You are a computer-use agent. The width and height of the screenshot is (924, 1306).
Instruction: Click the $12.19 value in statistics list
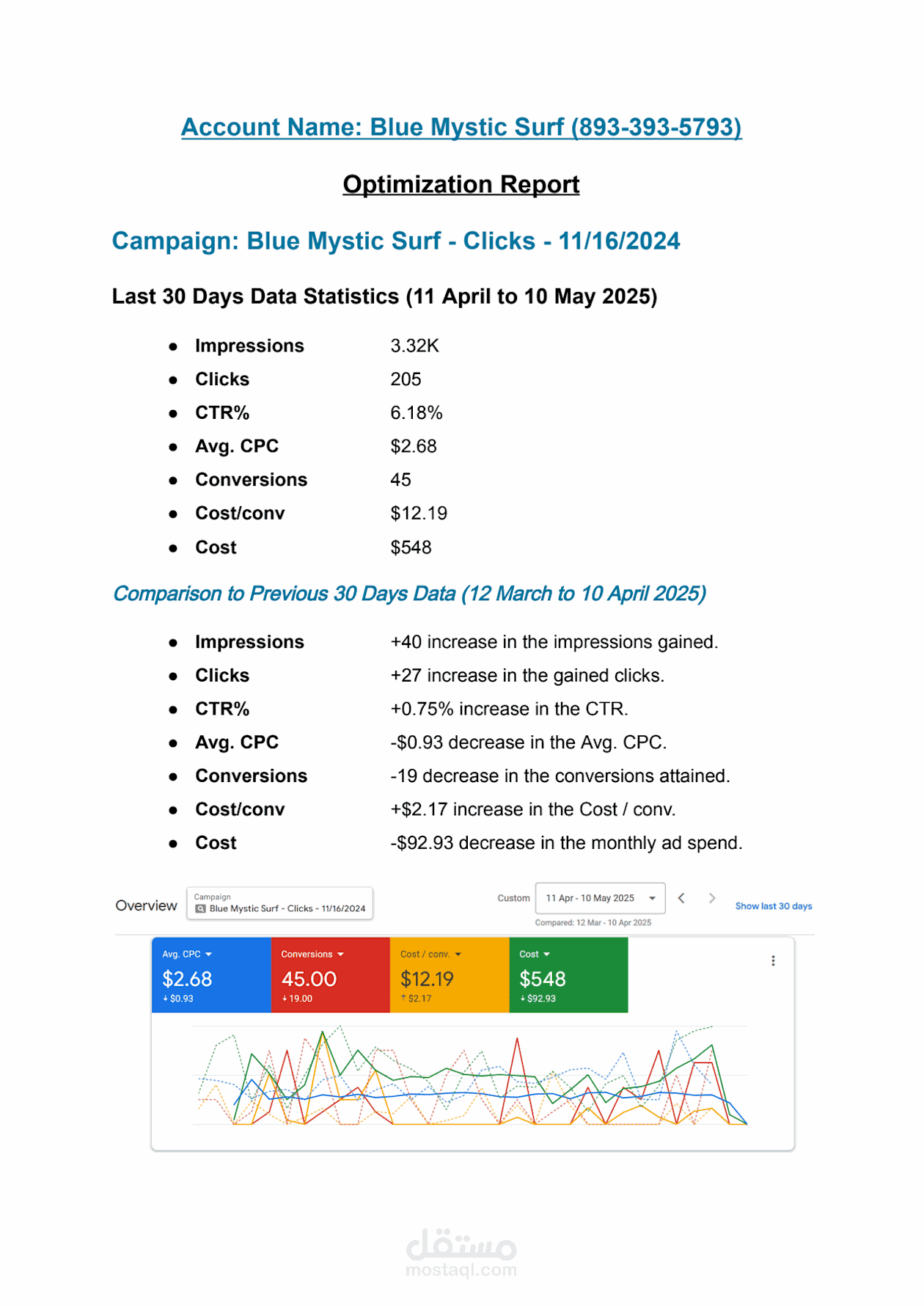tap(418, 514)
